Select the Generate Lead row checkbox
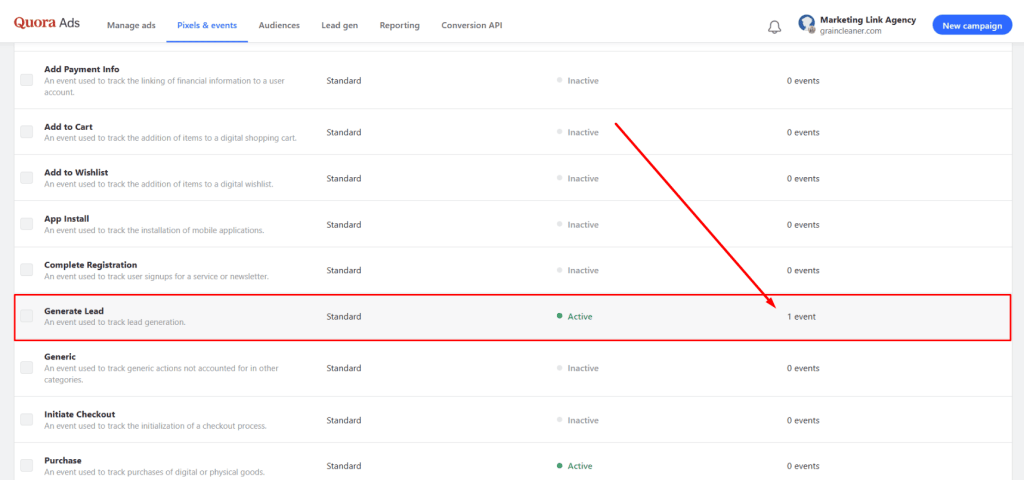This screenshot has width=1024, height=480. click(27, 316)
